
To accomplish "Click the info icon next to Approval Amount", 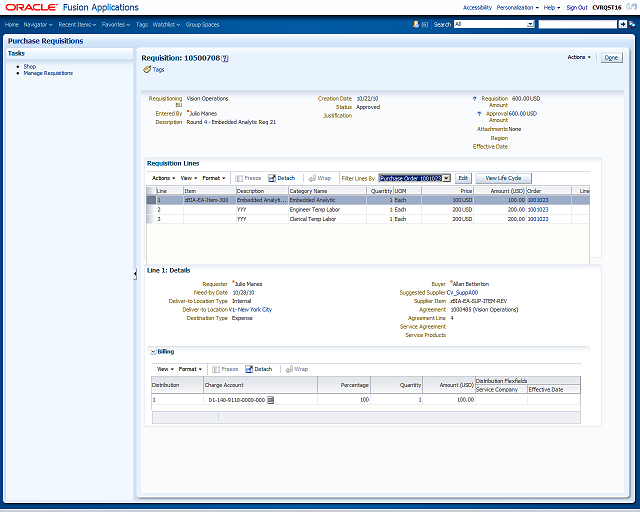I will pyautogui.click(x=479, y=114).
